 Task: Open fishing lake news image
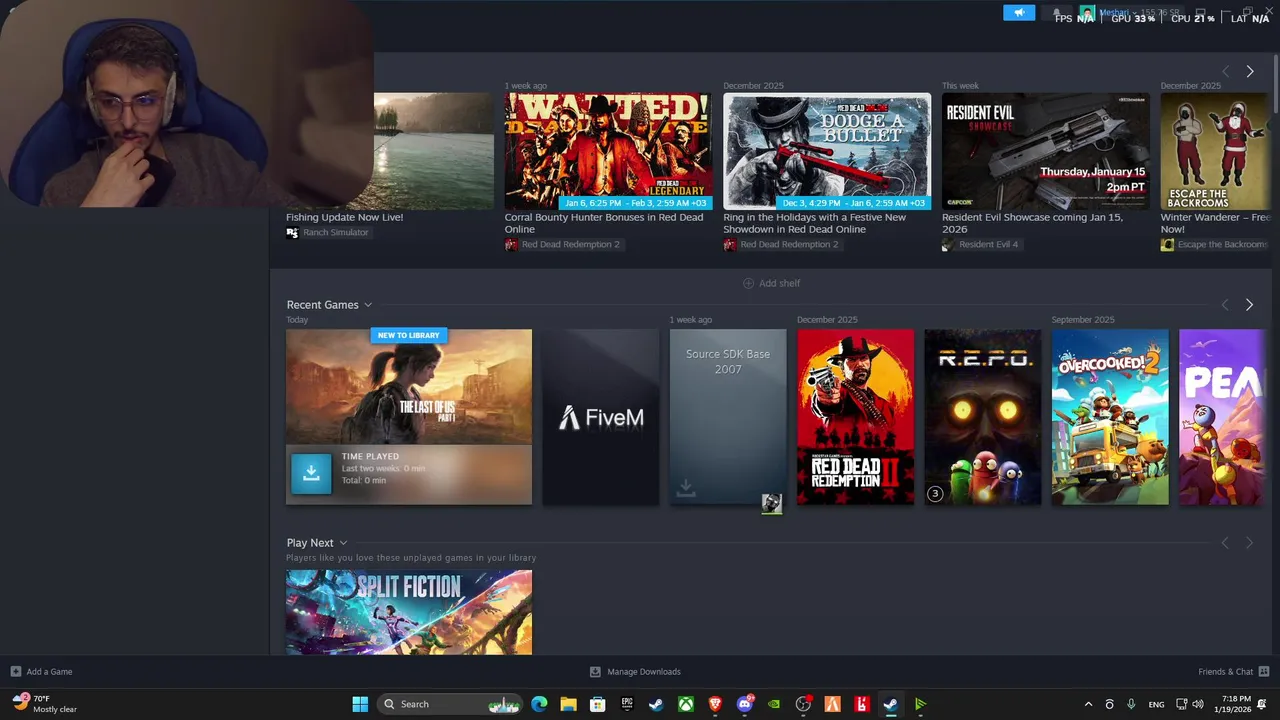(x=434, y=151)
